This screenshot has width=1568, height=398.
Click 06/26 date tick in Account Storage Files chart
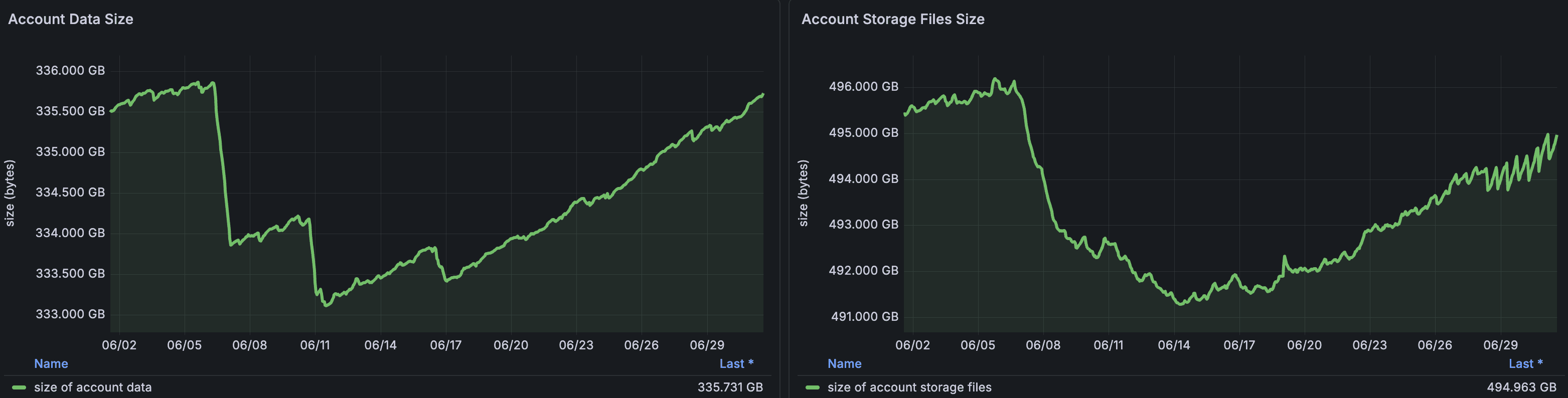click(x=1435, y=345)
